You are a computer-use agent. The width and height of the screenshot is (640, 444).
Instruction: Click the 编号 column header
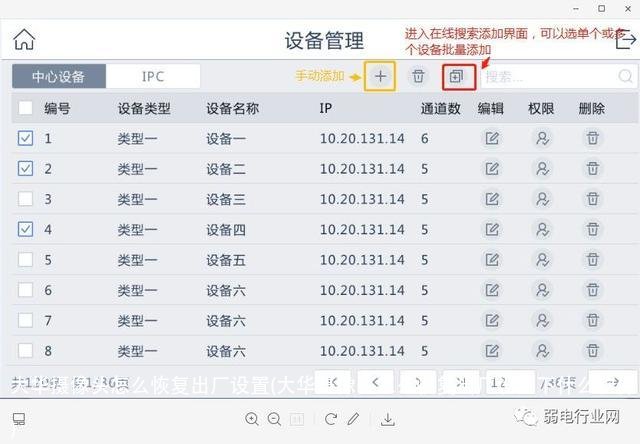(x=58, y=109)
